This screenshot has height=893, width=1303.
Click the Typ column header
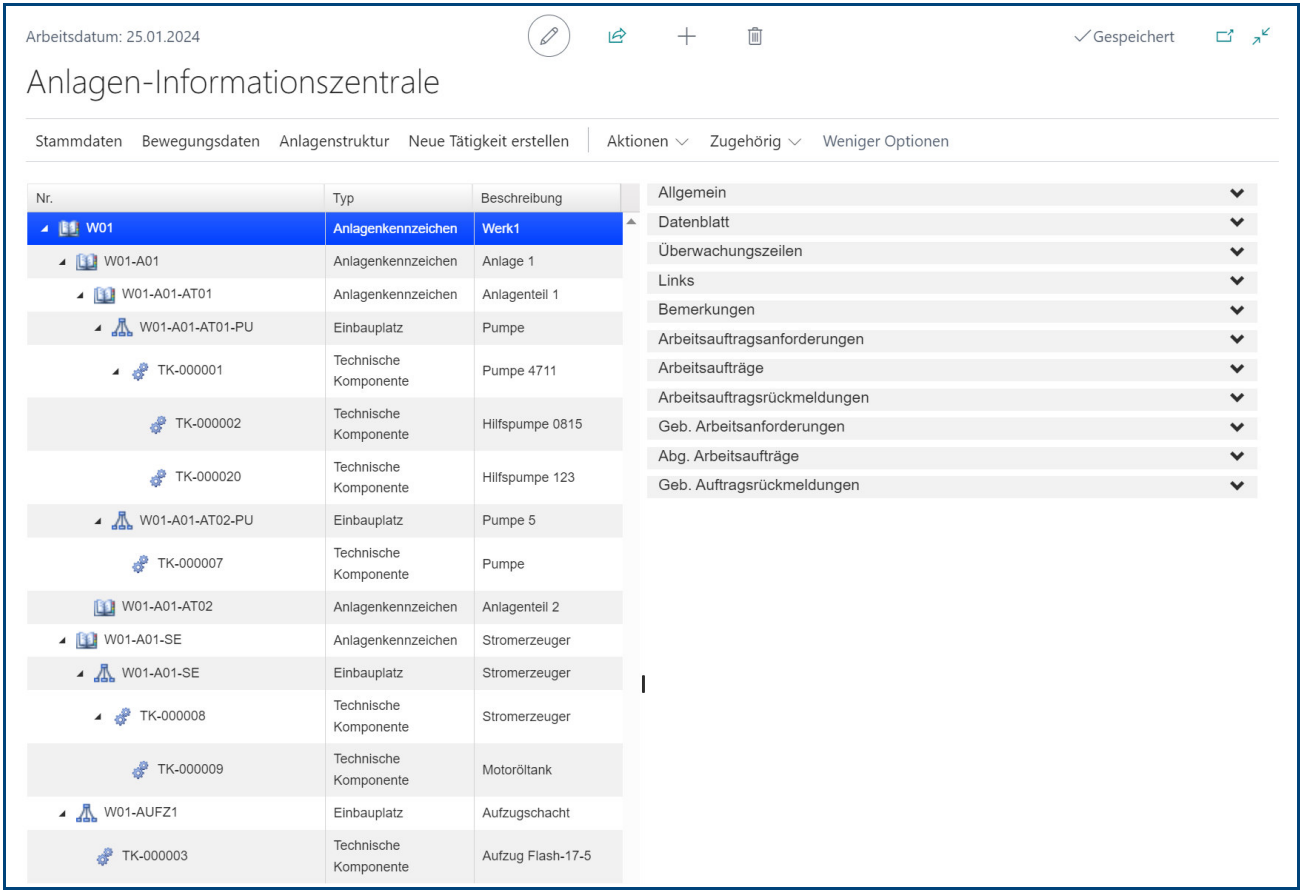[x=399, y=198]
